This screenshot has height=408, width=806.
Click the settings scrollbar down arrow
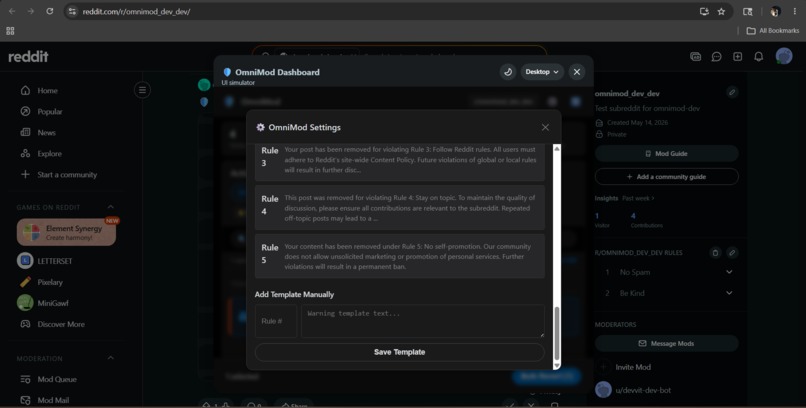557,365
